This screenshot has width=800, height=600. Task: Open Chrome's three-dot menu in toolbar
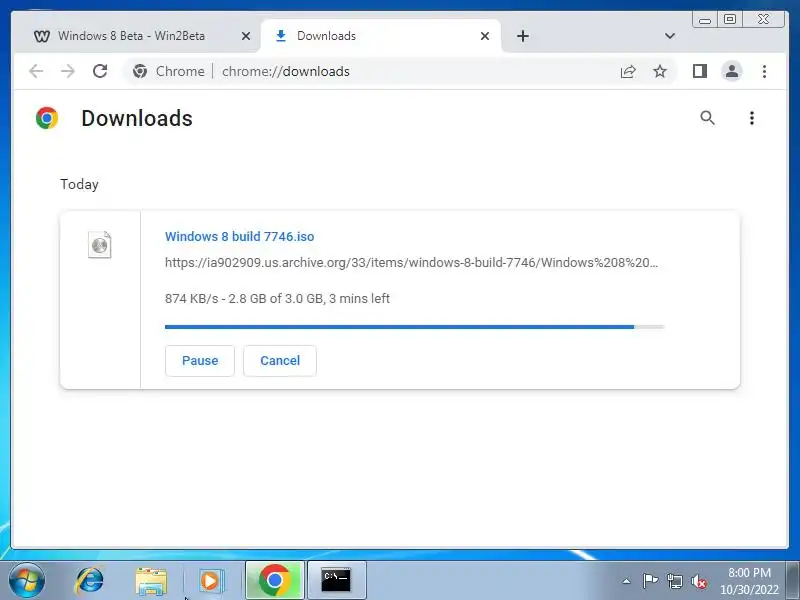click(x=764, y=71)
